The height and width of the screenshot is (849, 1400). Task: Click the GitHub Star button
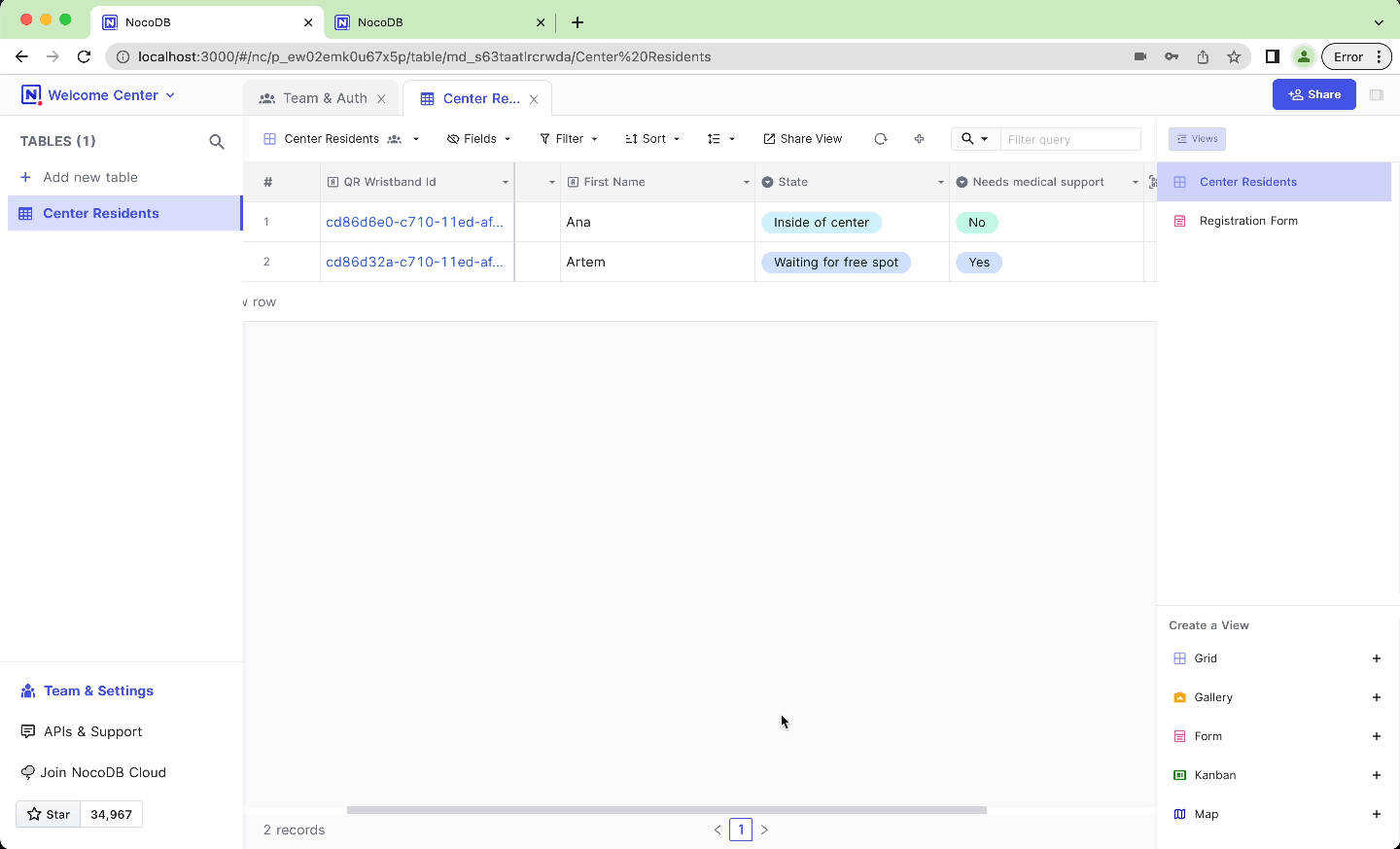(x=49, y=814)
